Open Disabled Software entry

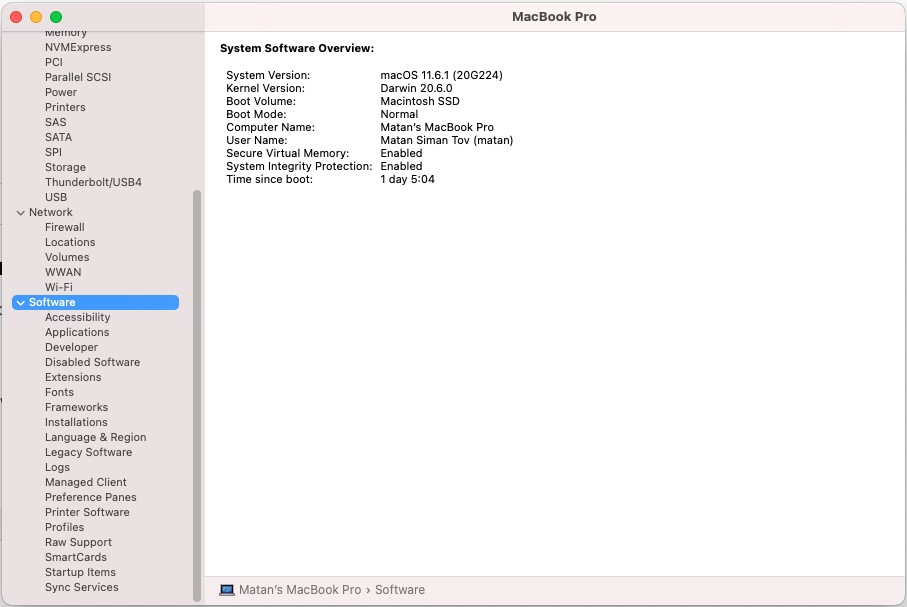(93, 363)
